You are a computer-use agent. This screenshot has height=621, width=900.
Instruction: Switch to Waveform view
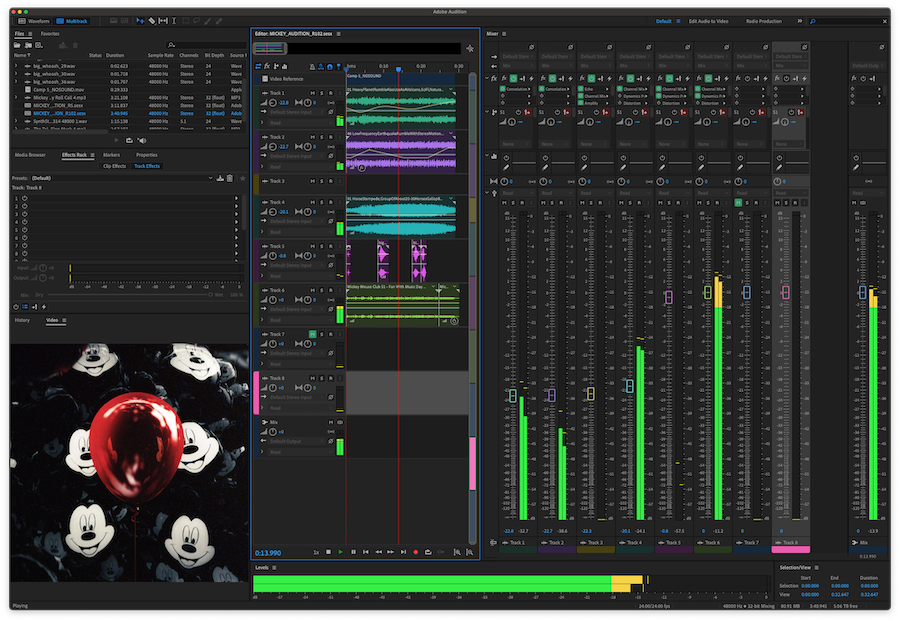[x=34, y=21]
